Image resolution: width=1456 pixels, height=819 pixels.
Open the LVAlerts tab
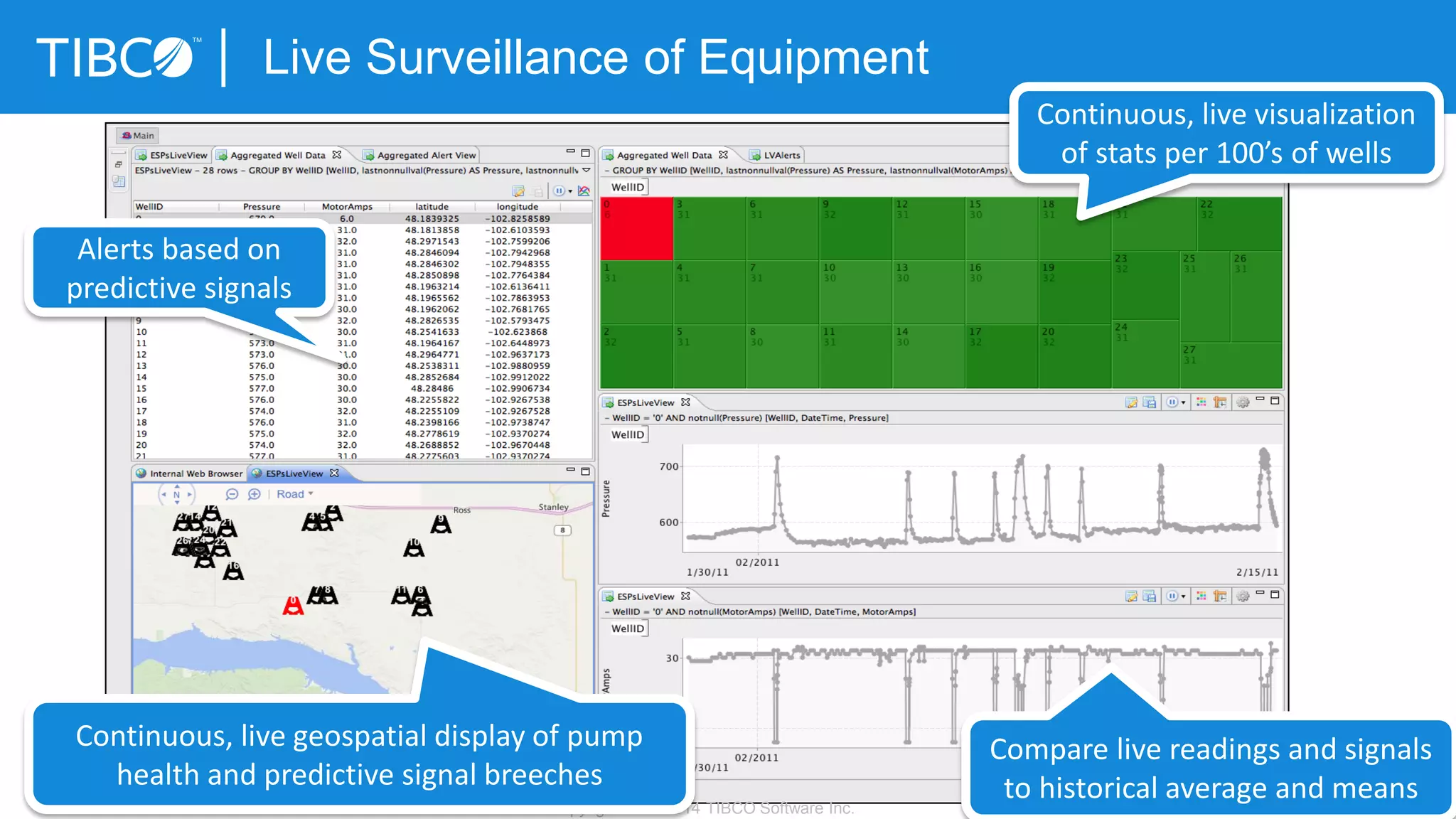775,155
